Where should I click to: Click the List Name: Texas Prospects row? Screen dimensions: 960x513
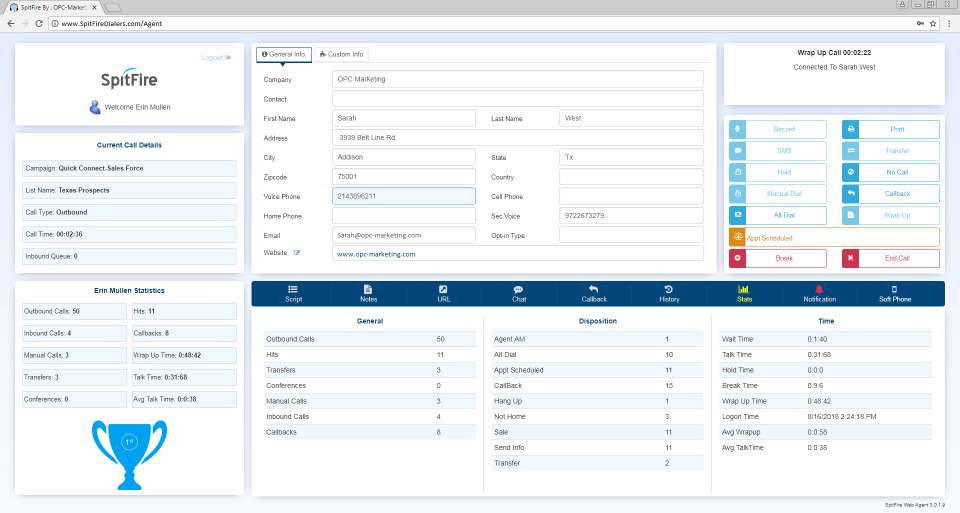click(129, 190)
